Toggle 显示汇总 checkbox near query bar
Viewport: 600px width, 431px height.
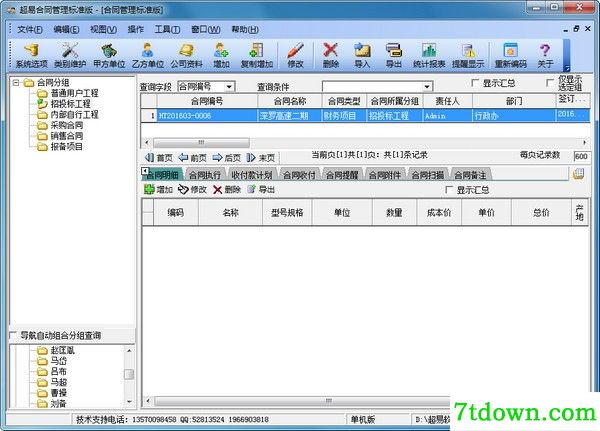coord(475,83)
